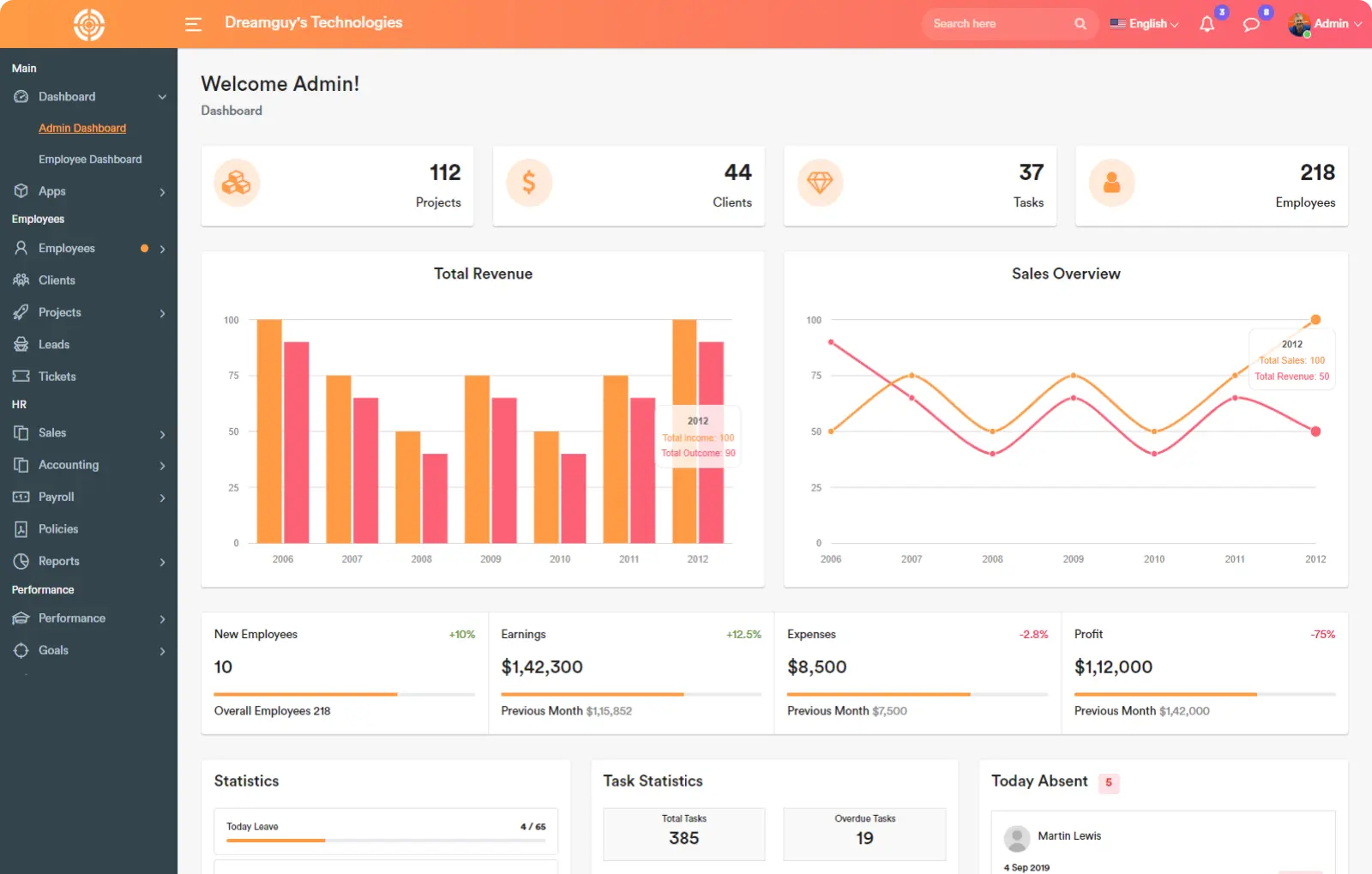Collapse the Dashboard submenu chevron
Image resolution: width=1372 pixels, height=874 pixels.
click(x=162, y=97)
